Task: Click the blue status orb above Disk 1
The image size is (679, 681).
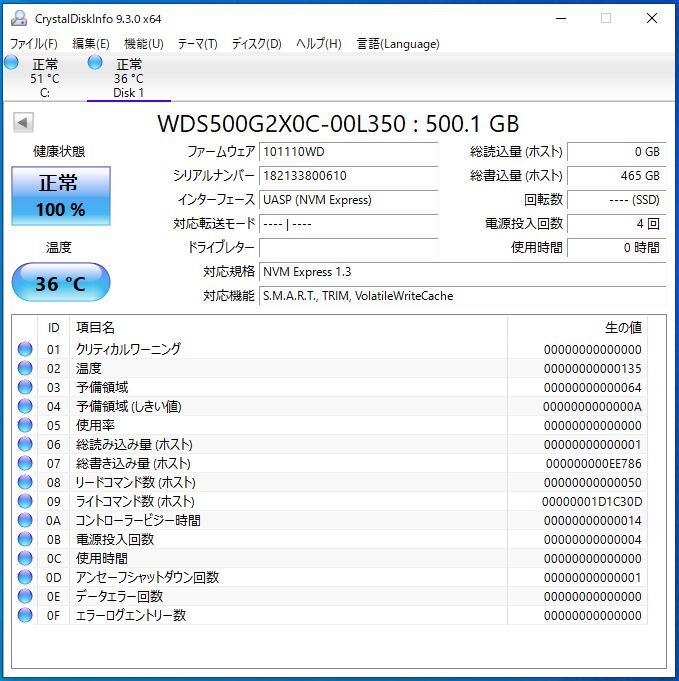Action: 95,63
